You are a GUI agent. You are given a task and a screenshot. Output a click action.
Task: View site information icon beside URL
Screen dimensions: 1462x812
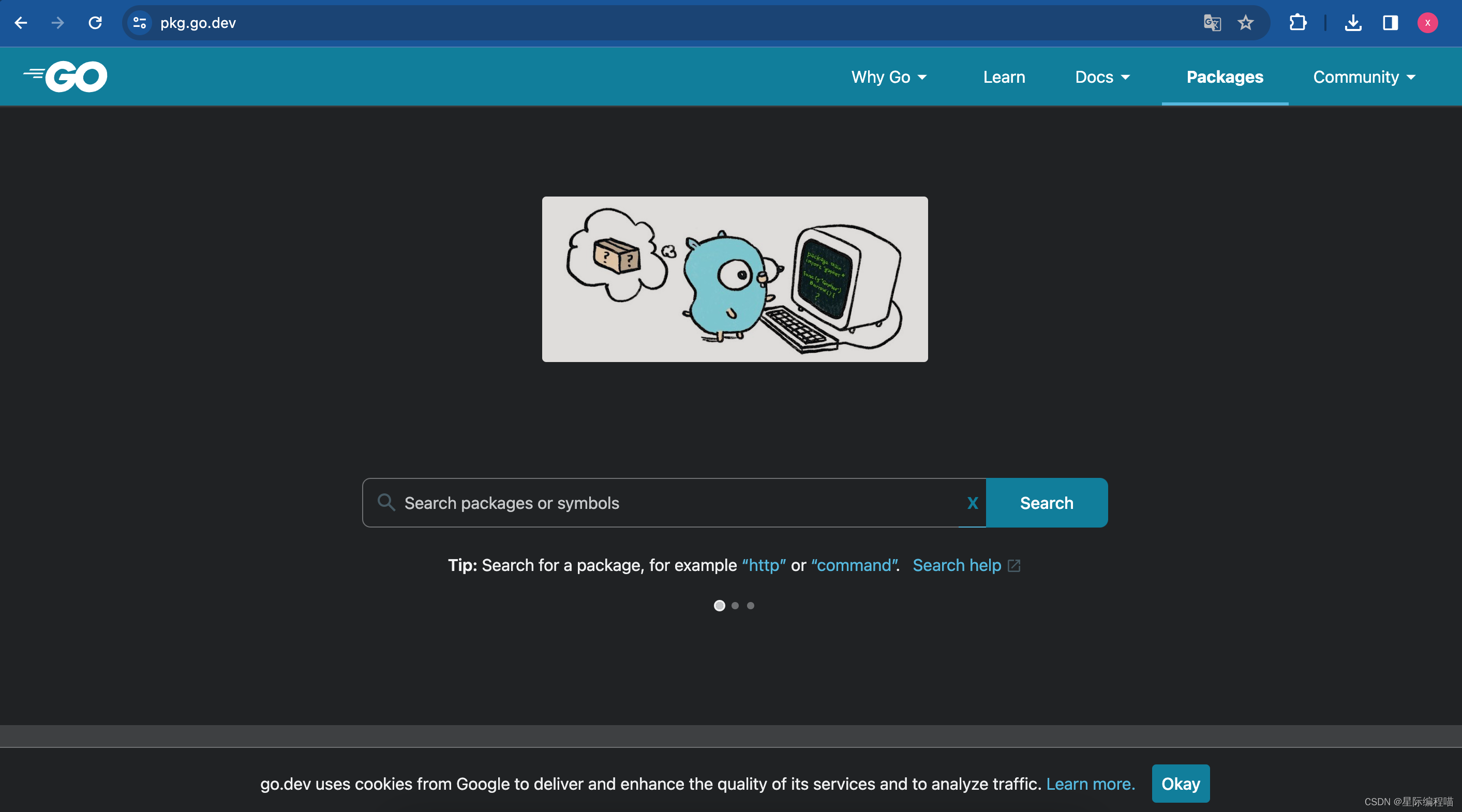[140, 23]
